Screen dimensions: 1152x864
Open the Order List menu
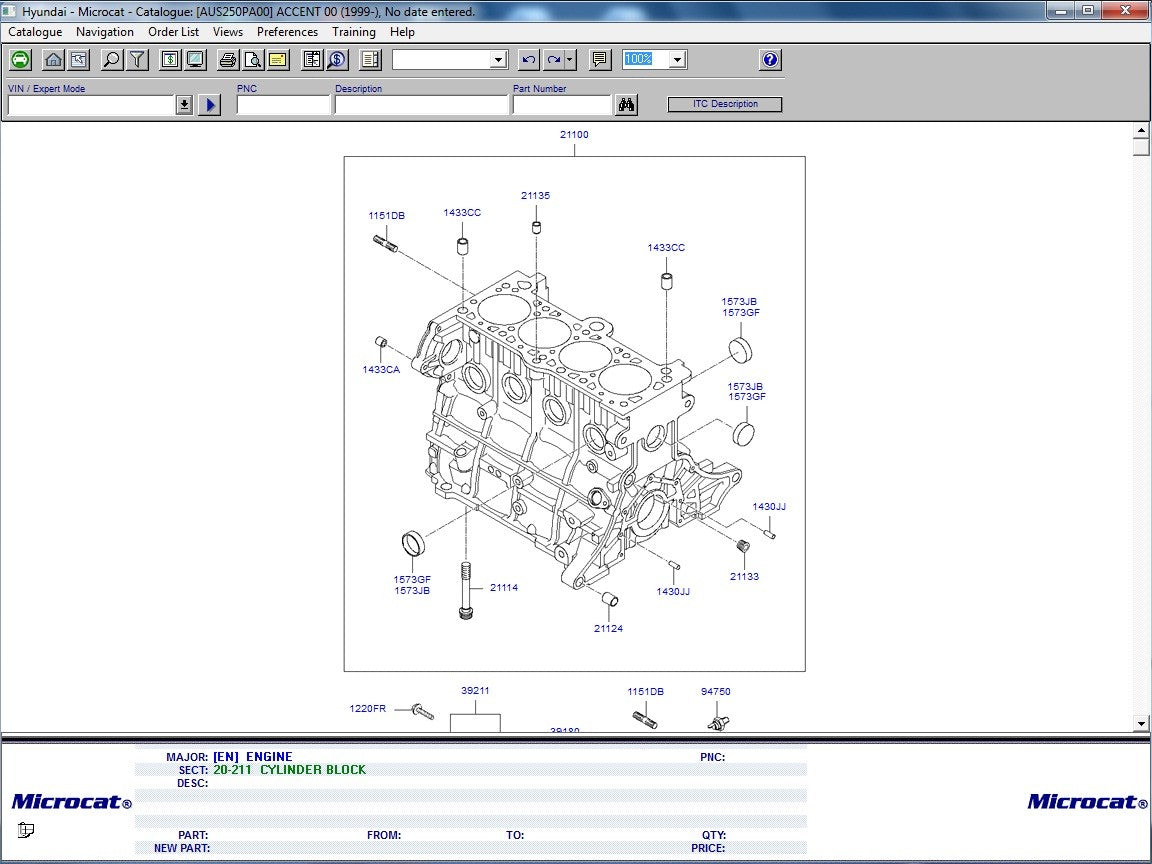[173, 32]
